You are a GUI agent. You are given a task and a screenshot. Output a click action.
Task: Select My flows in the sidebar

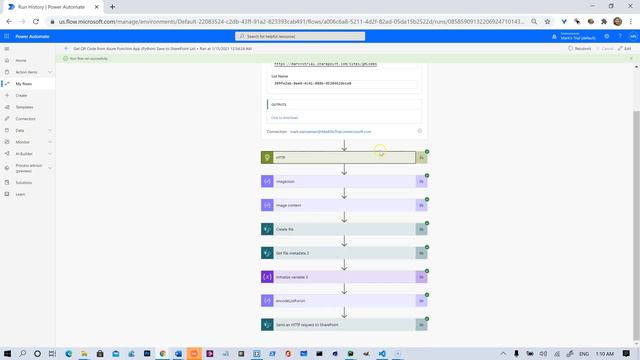click(x=24, y=84)
